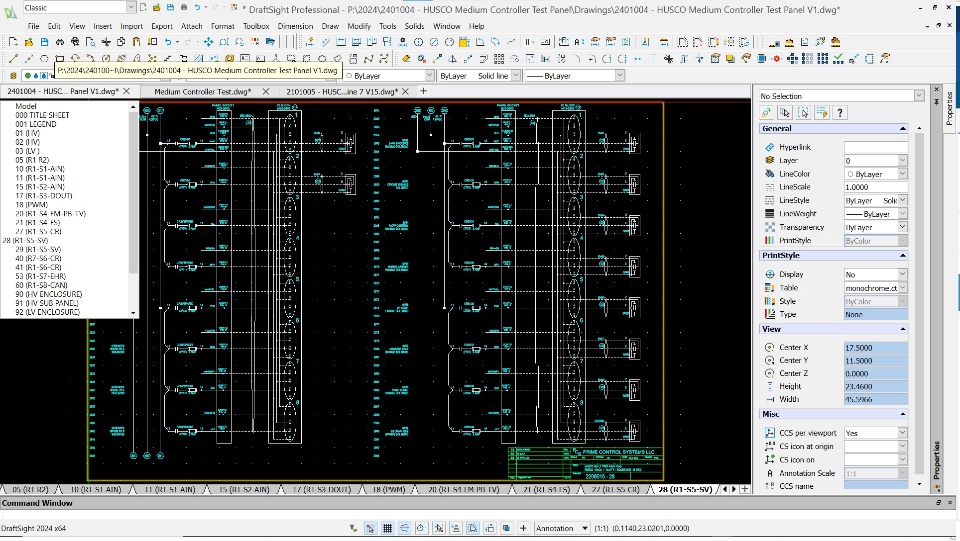
Task: Select the 000 TITLE SHEET entry in list
Action: click(42, 115)
